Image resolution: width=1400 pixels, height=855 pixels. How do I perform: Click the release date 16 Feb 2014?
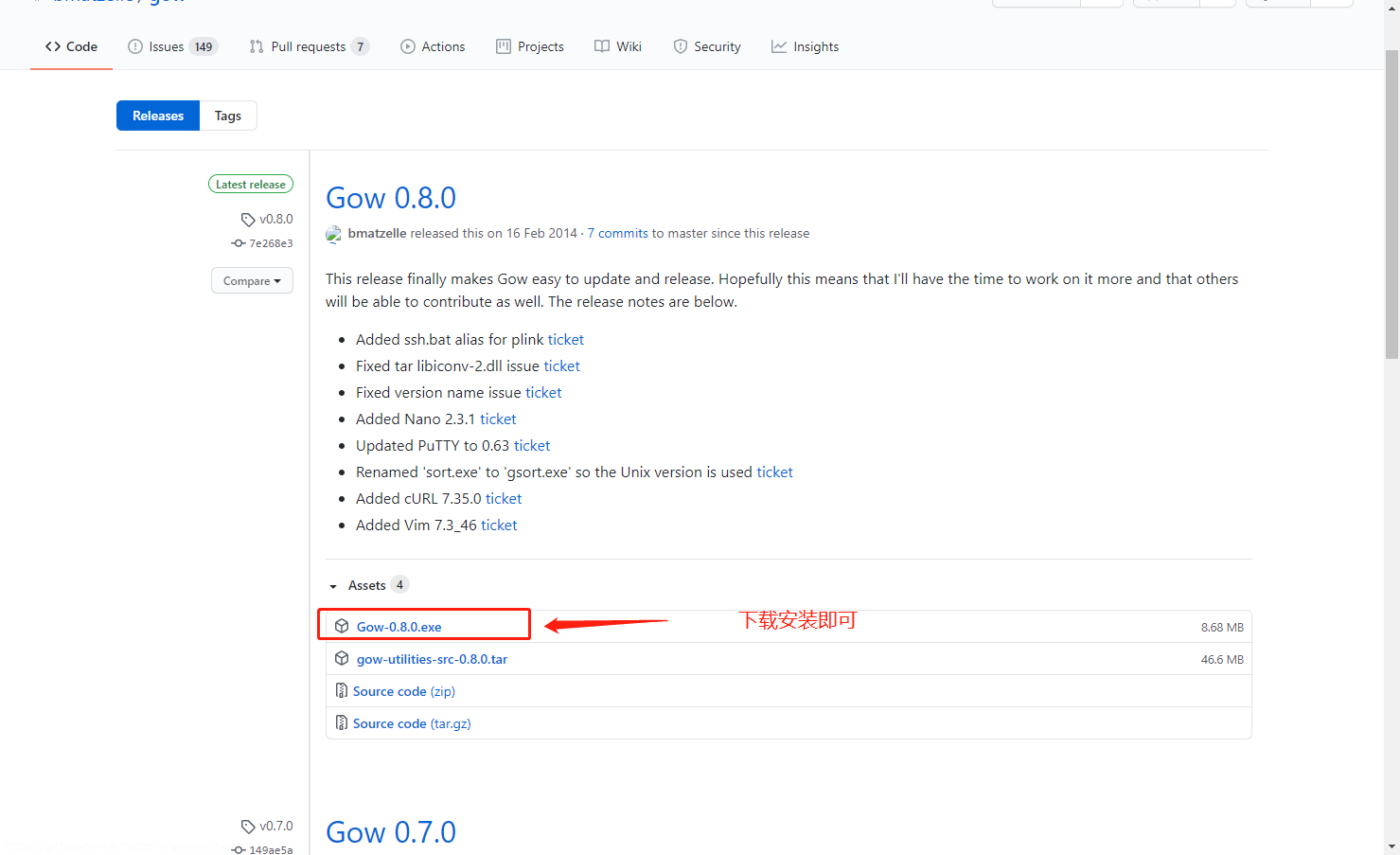(541, 233)
